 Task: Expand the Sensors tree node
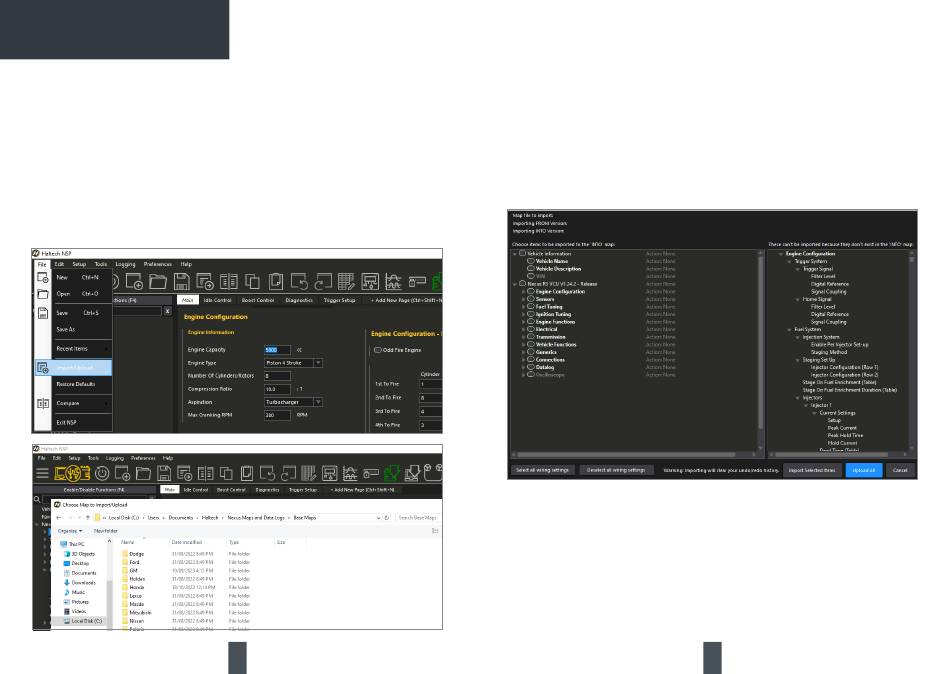(522, 298)
